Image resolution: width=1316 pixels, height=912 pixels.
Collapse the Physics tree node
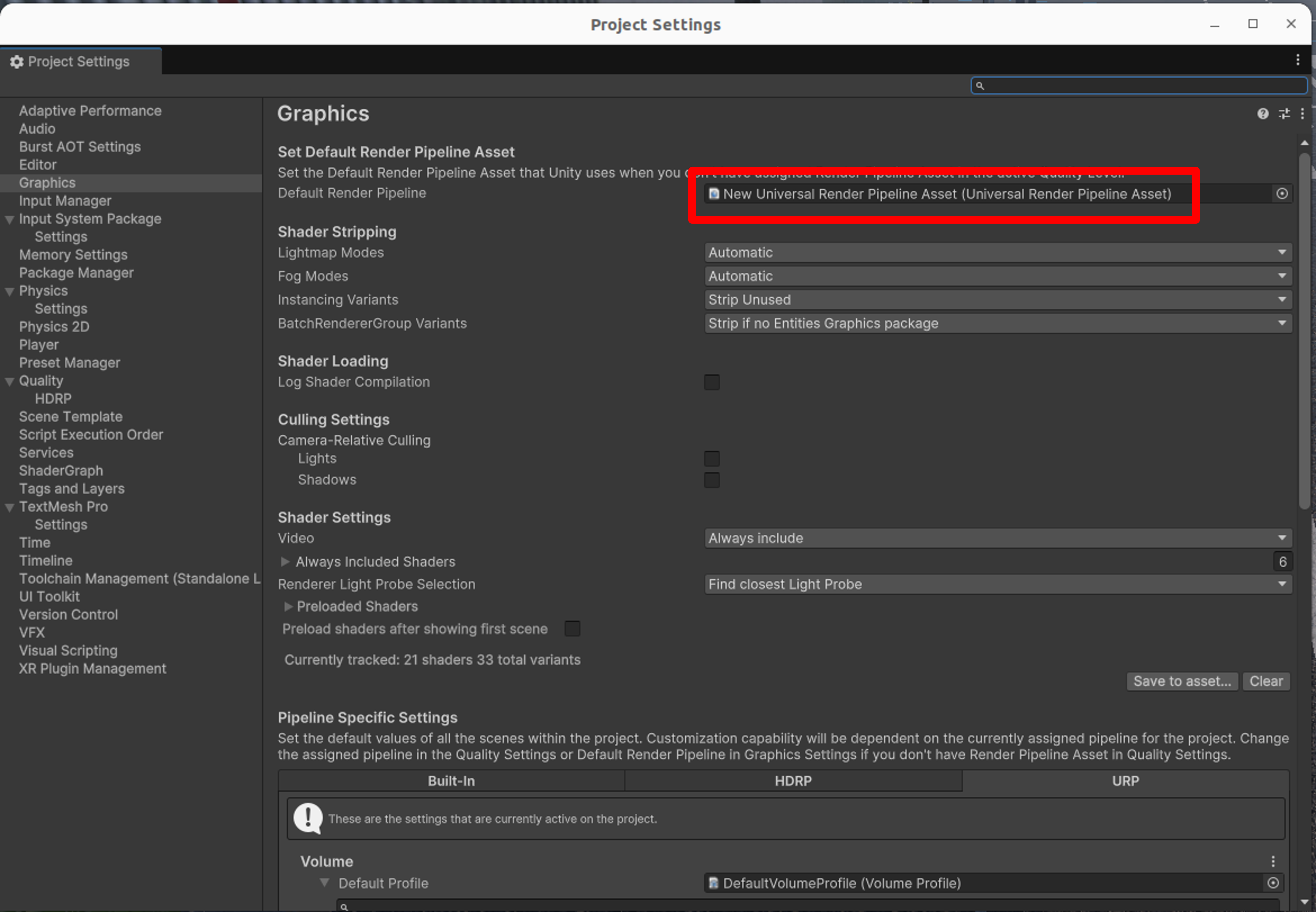[x=9, y=291]
